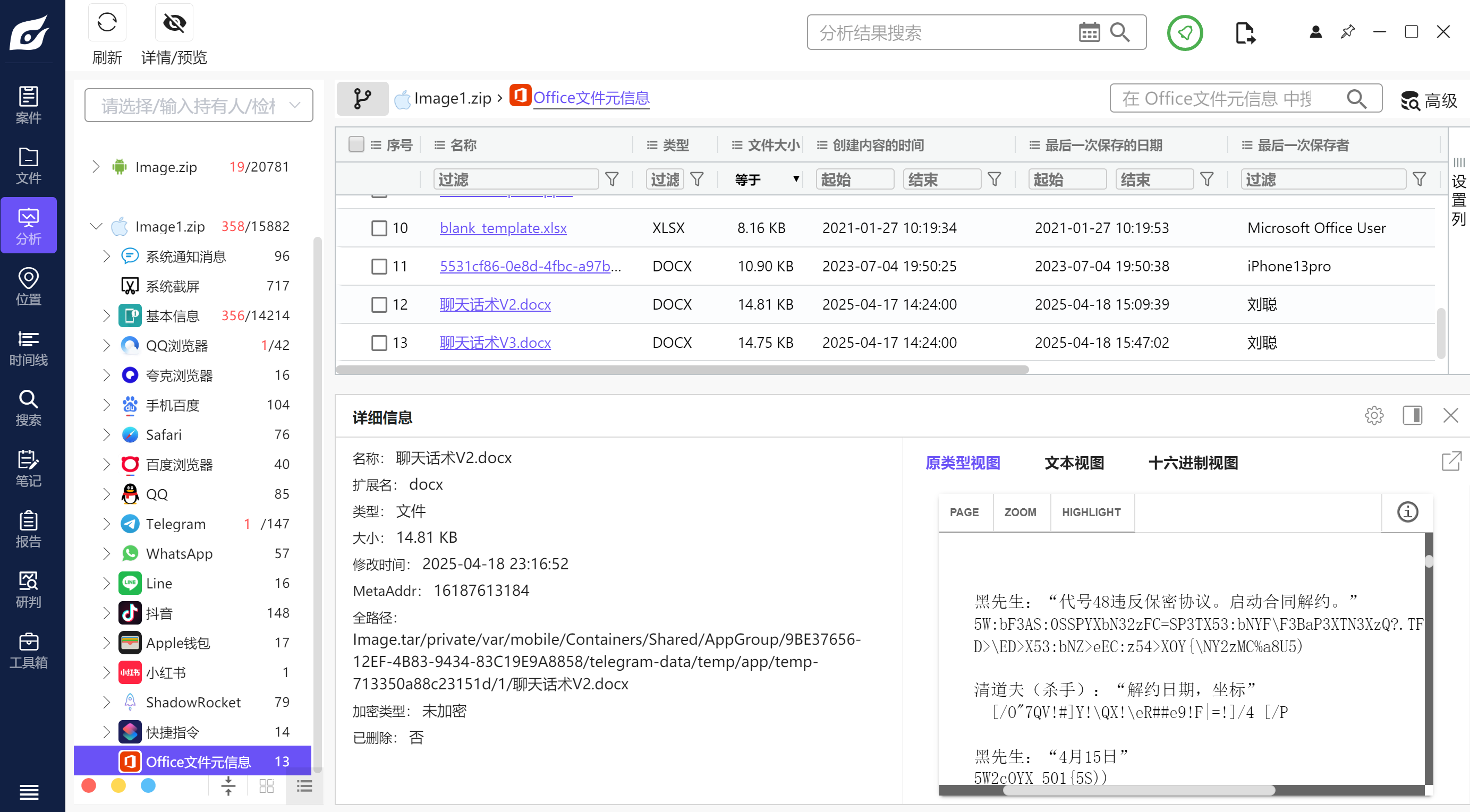Open the 位置 sidebar section
1470x812 pixels.
click(x=29, y=286)
